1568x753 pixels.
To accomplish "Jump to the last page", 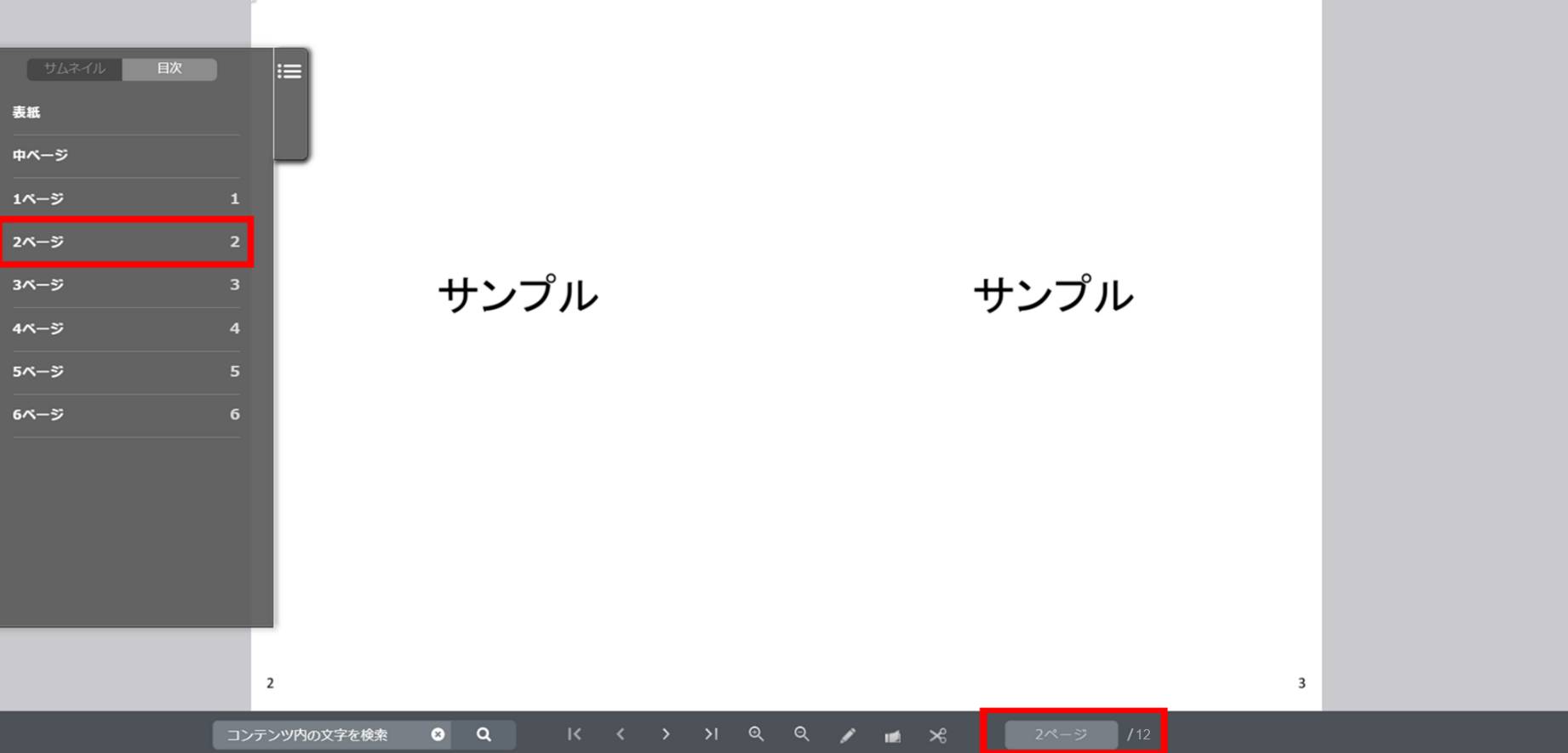I will coord(711,733).
